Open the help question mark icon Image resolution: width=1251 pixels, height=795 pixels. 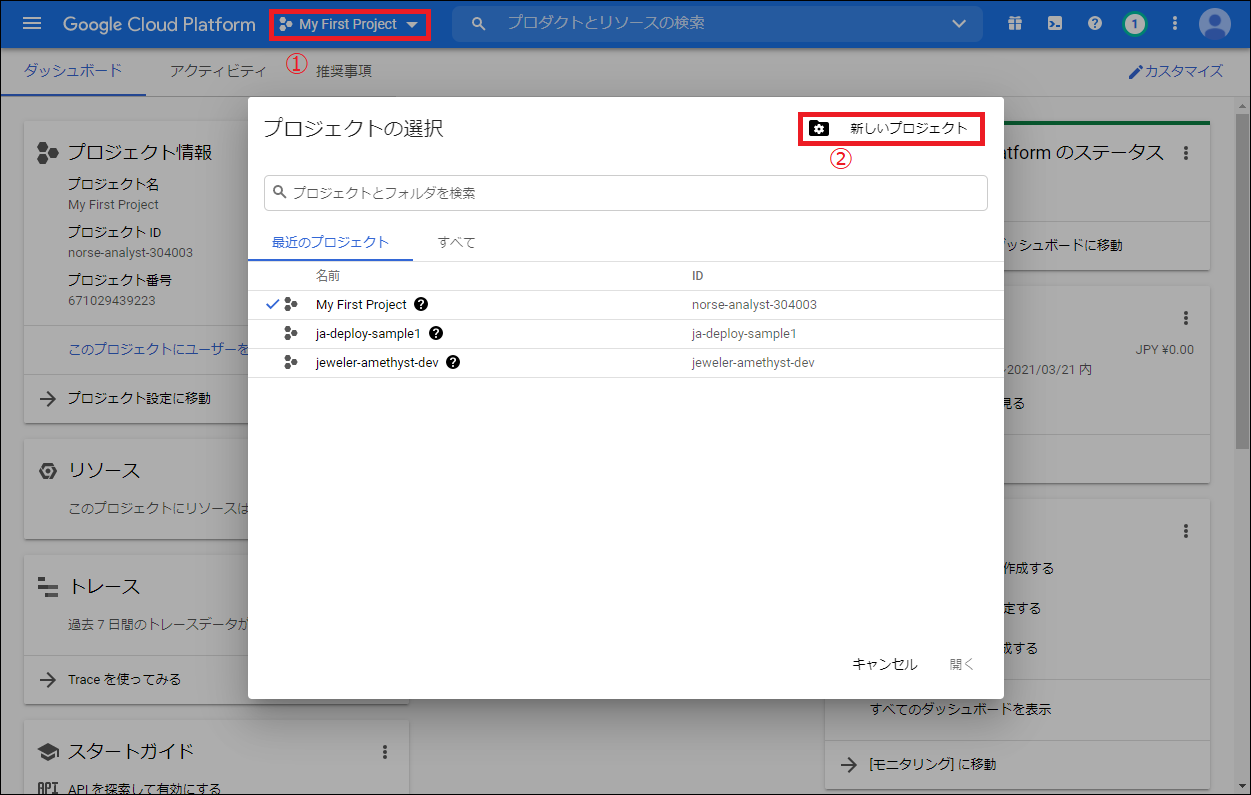pyautogui.click(x=1095, y=23)
